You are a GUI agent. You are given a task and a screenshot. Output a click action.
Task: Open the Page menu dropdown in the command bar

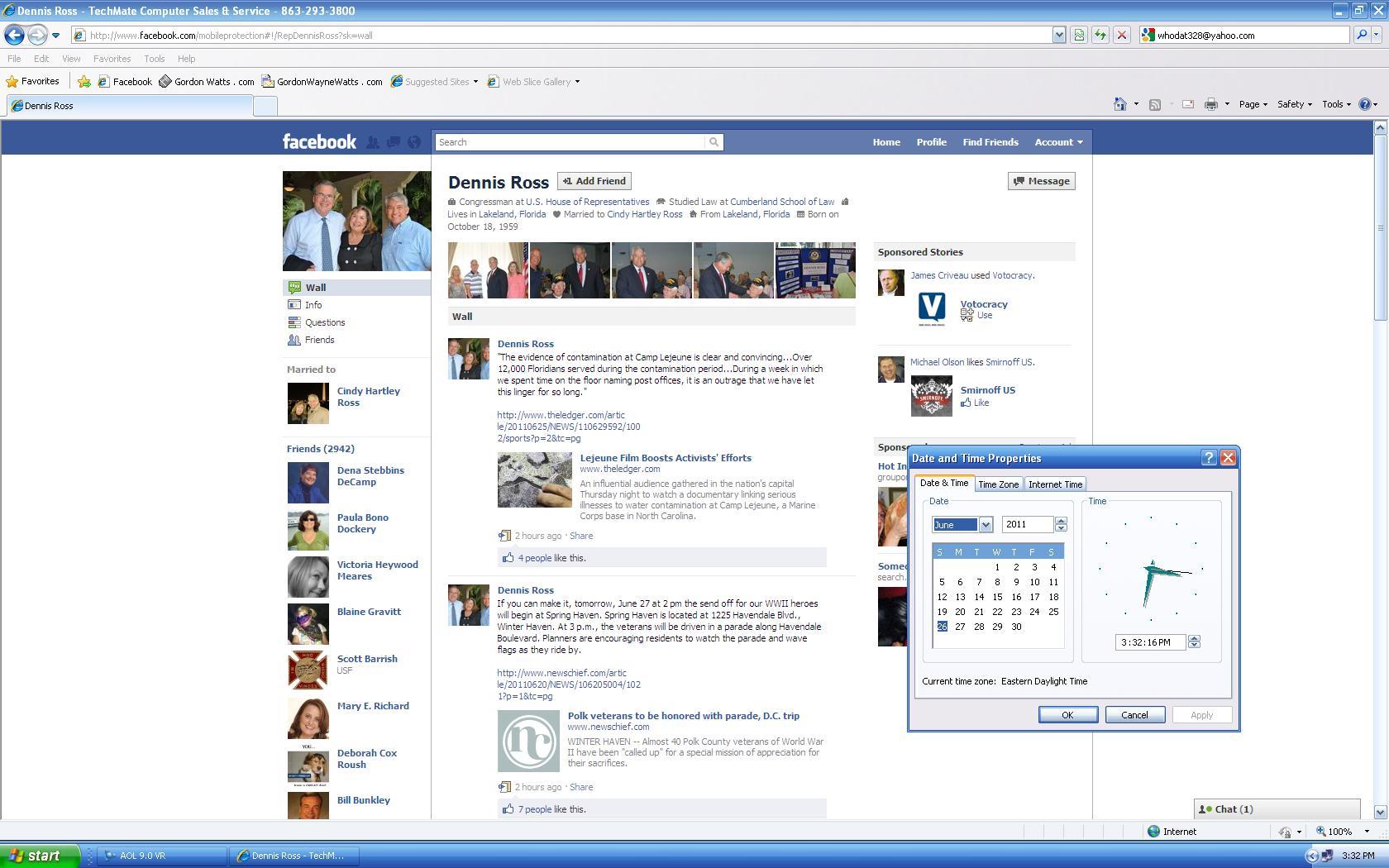coord(1253,104)
